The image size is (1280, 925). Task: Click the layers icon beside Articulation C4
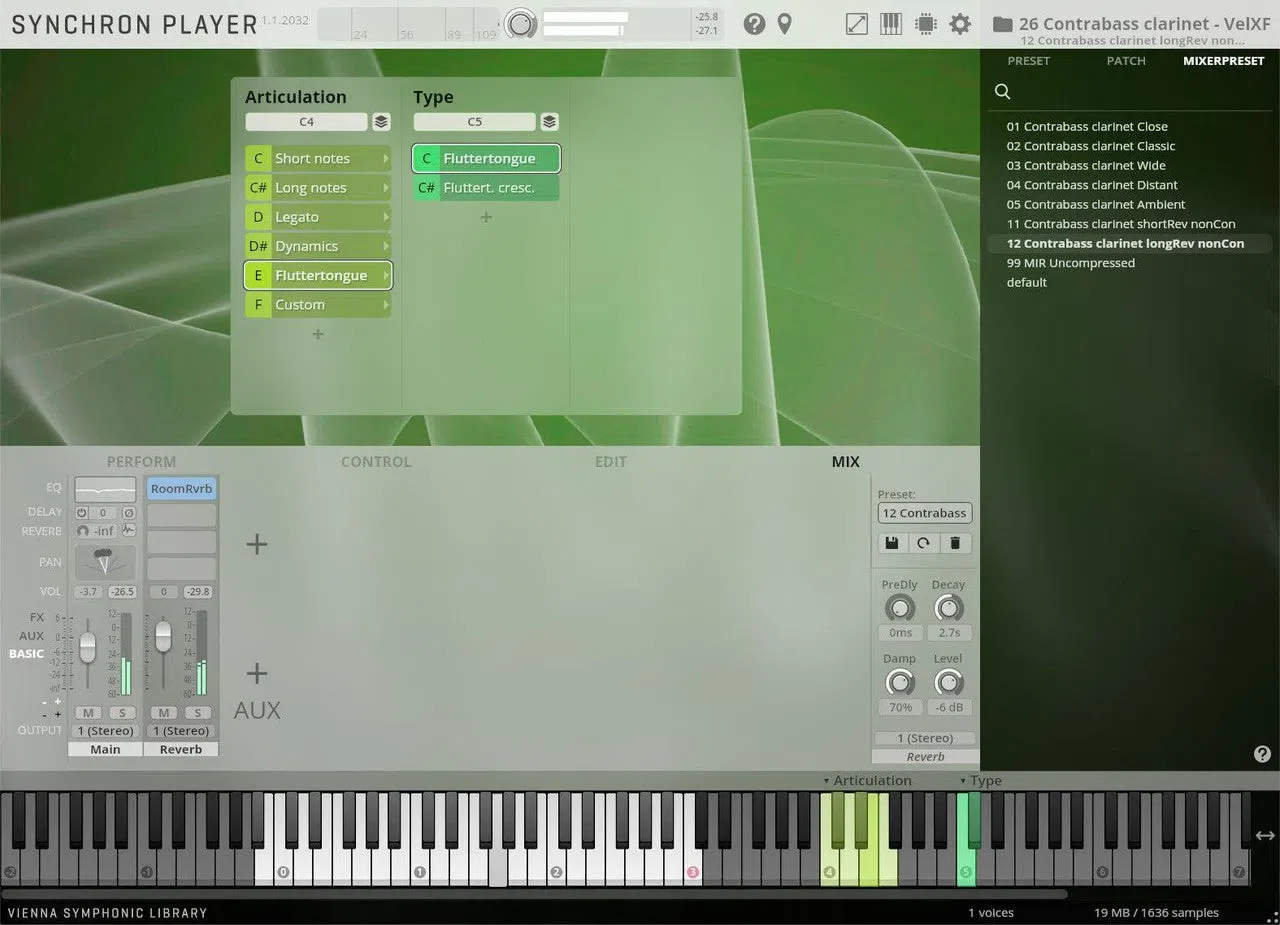tap(381, 122)
